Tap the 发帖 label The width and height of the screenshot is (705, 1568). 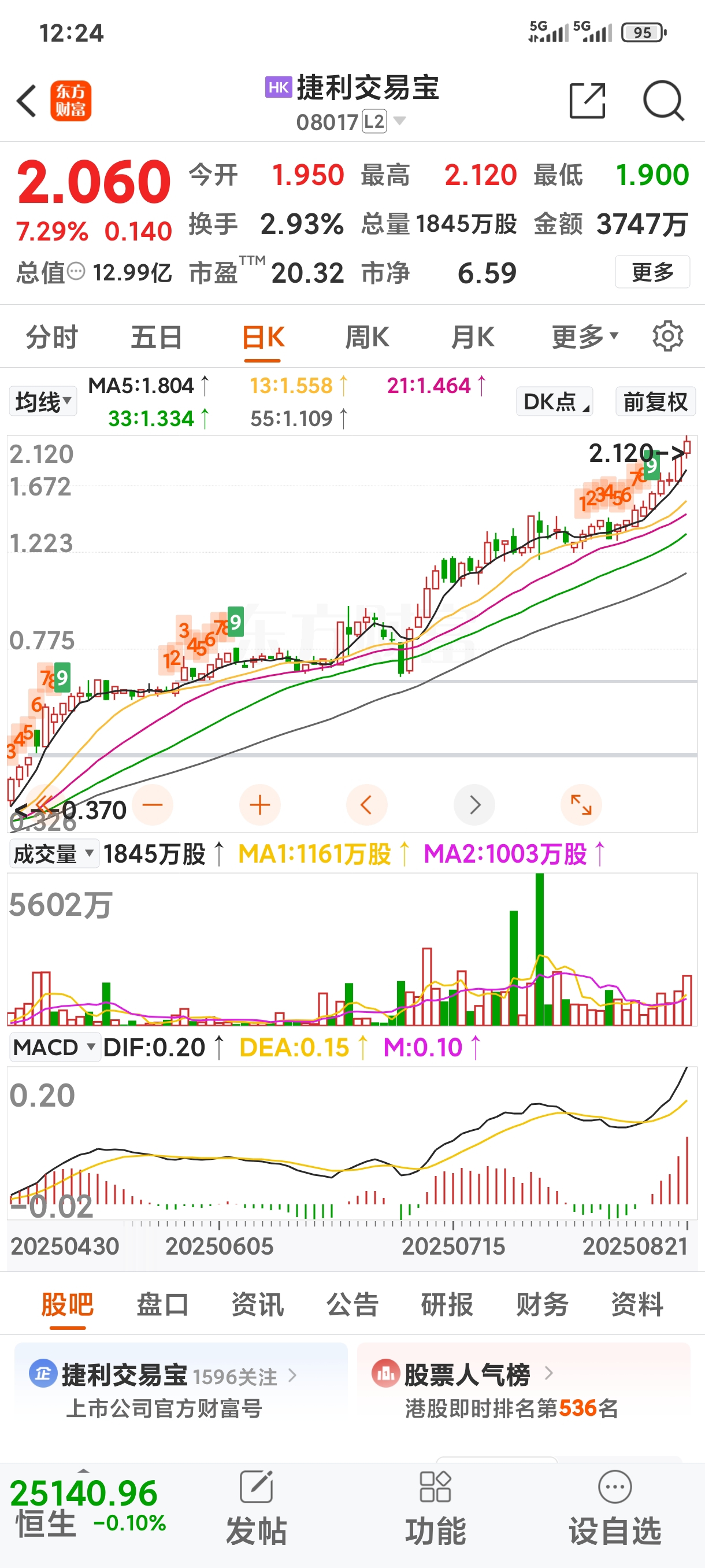(256, 1530)
